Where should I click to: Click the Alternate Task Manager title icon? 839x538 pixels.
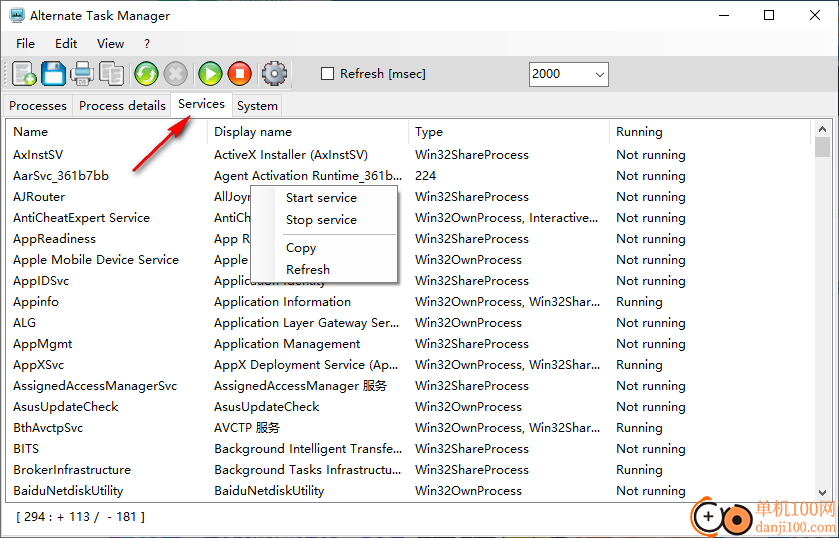tap(17, 16)
